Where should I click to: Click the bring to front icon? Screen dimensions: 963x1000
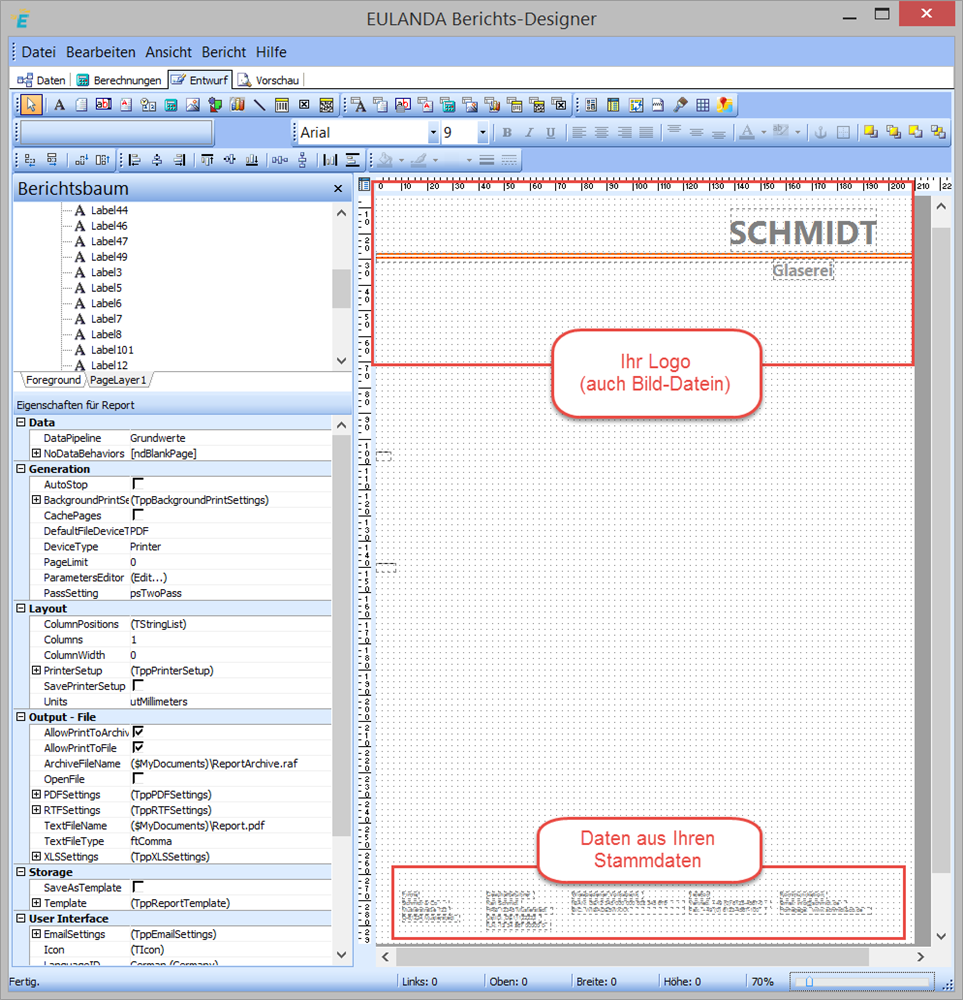[871, 133]
